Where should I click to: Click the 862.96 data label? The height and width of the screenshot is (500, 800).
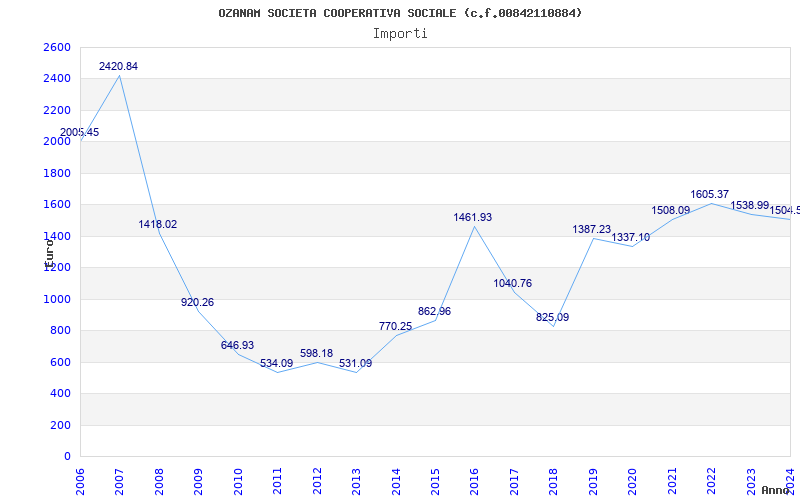coord(435,311)
